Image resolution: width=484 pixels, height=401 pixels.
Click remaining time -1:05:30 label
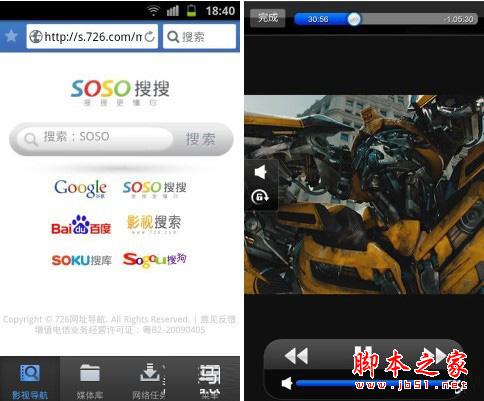click(459, 19)
